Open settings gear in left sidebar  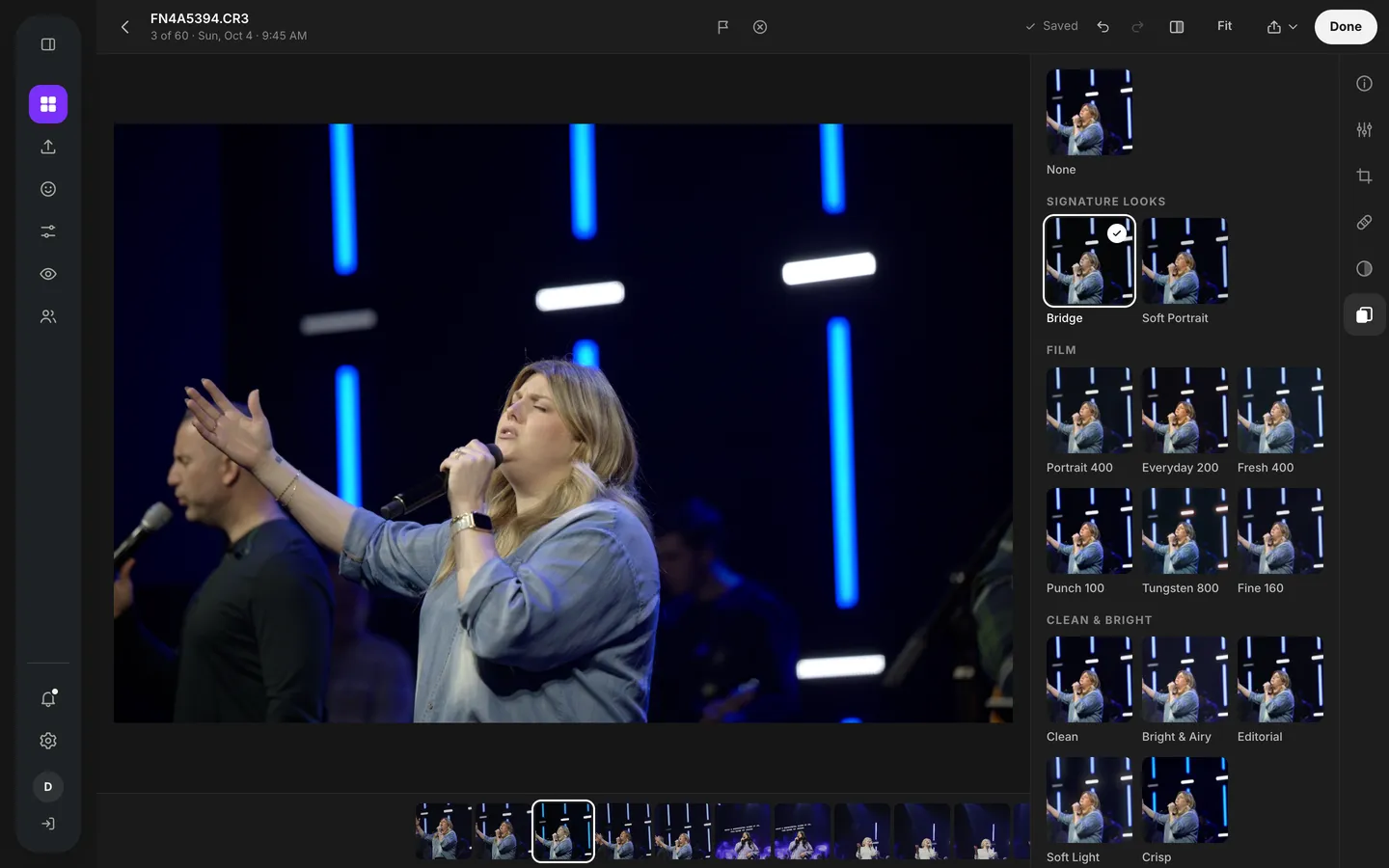tap(48, 741)
